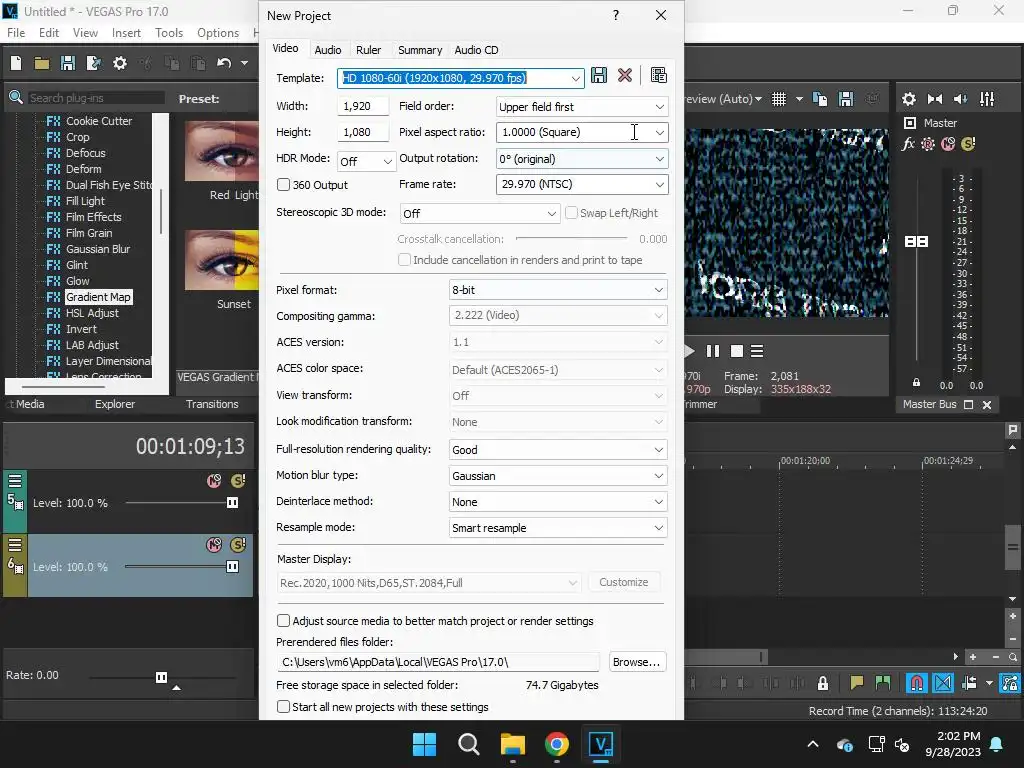1024x768 pixels.
Task: Switch to the Explorer panel tab
Action: click(115, 404)
